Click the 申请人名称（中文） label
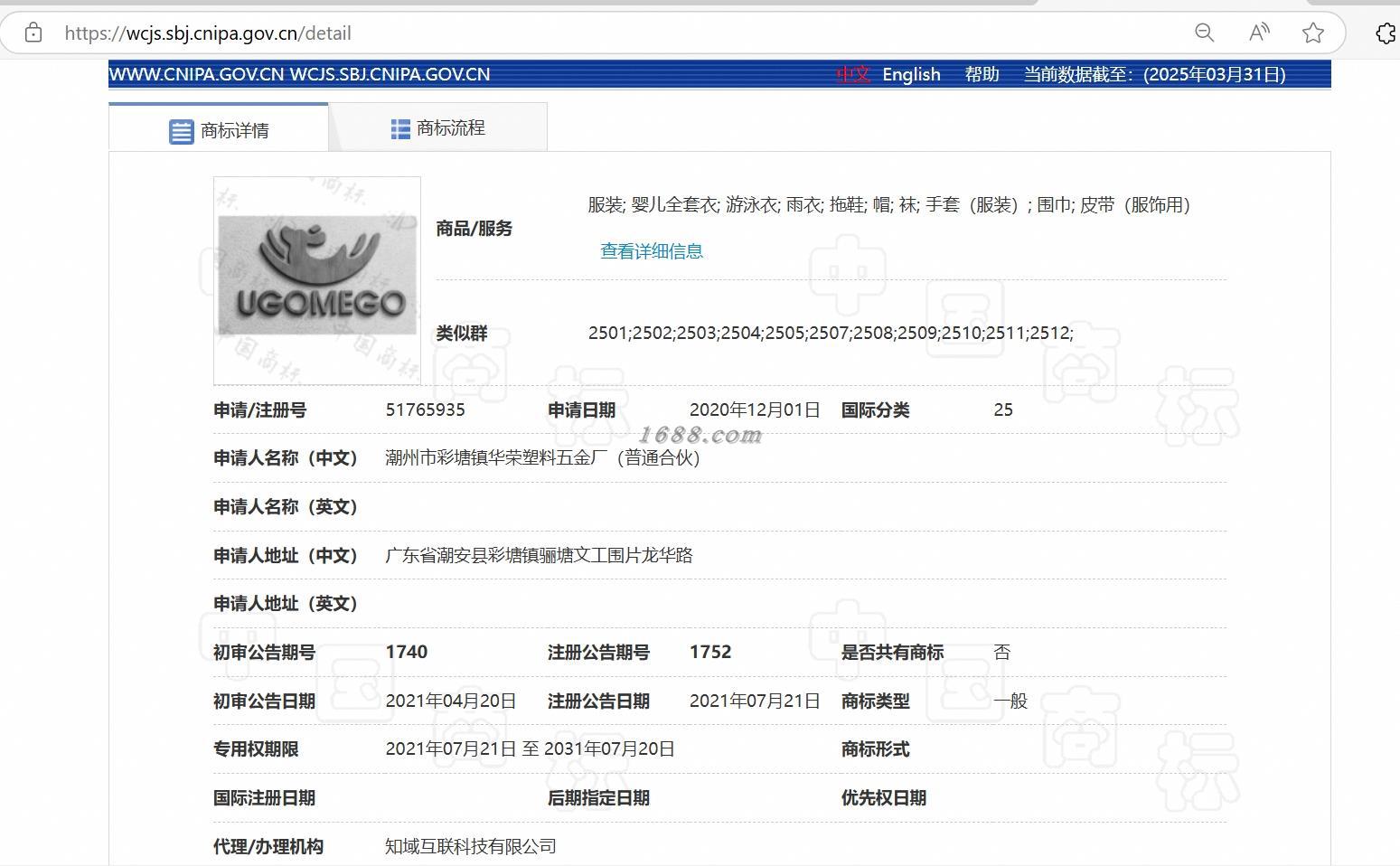This screenshot has width=1400, height=866. click(x=286, y=458)
